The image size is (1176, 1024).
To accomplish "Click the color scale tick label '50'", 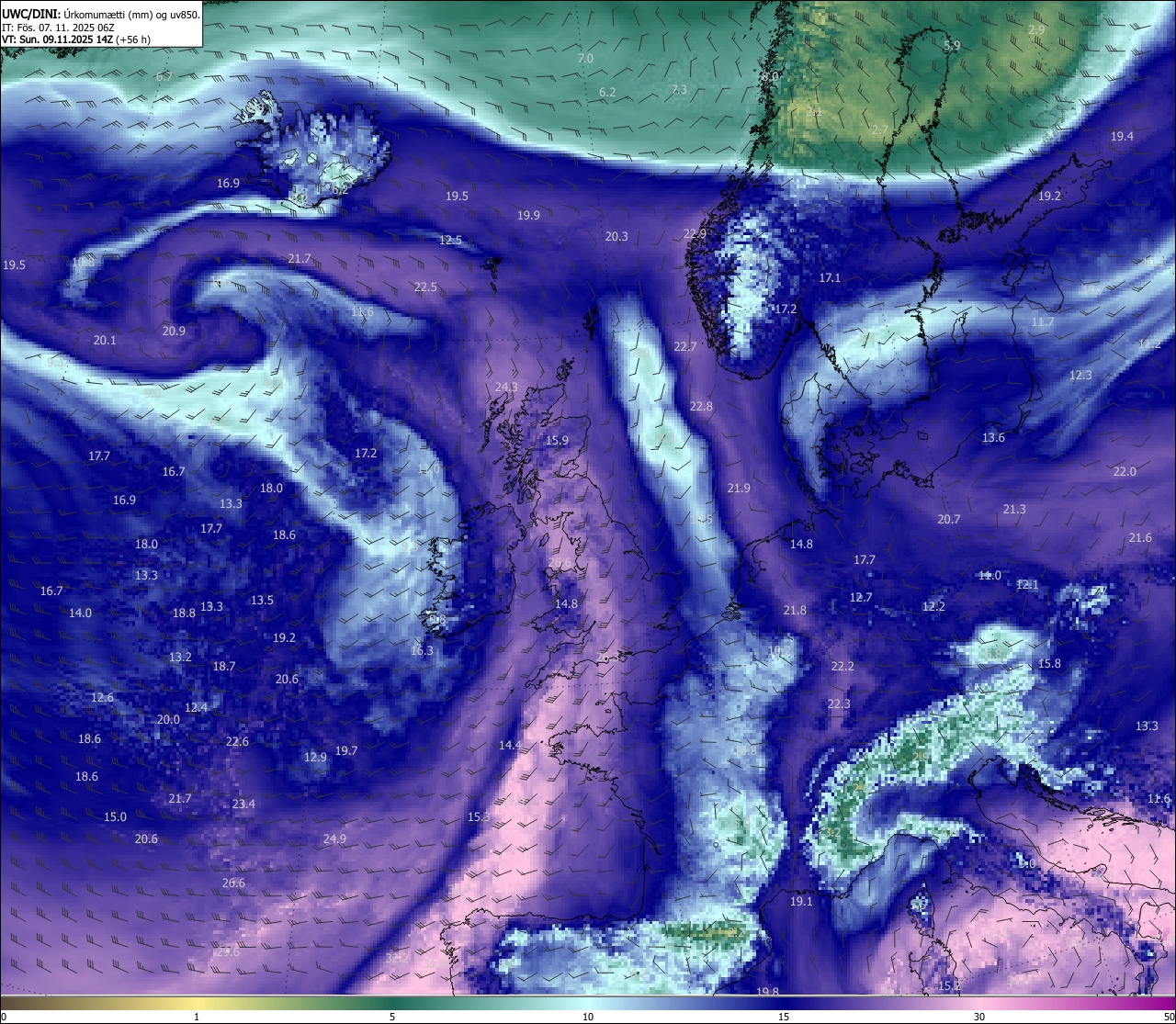I will (1169, 1017).
